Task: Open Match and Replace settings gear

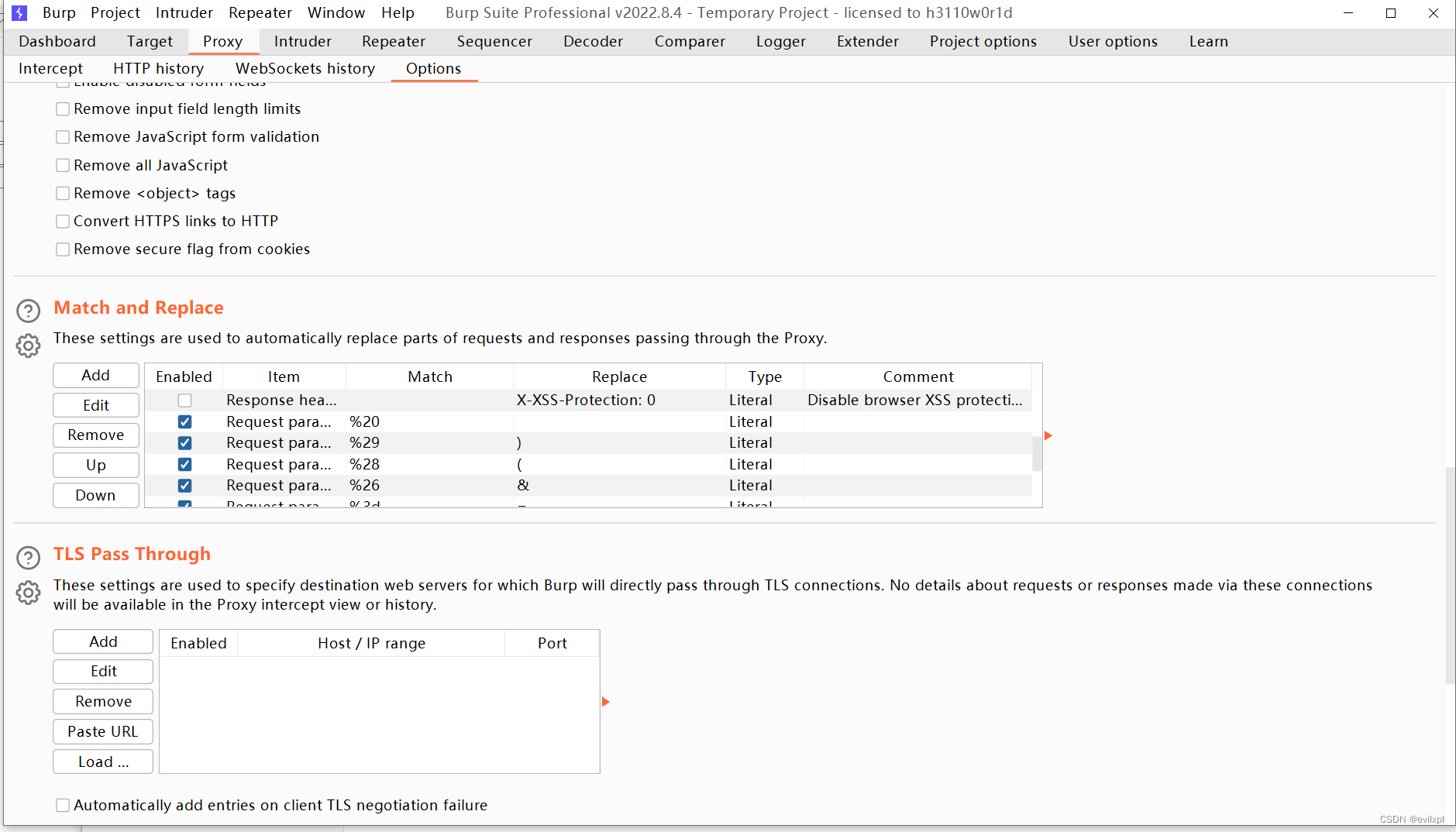Action: 29,346
